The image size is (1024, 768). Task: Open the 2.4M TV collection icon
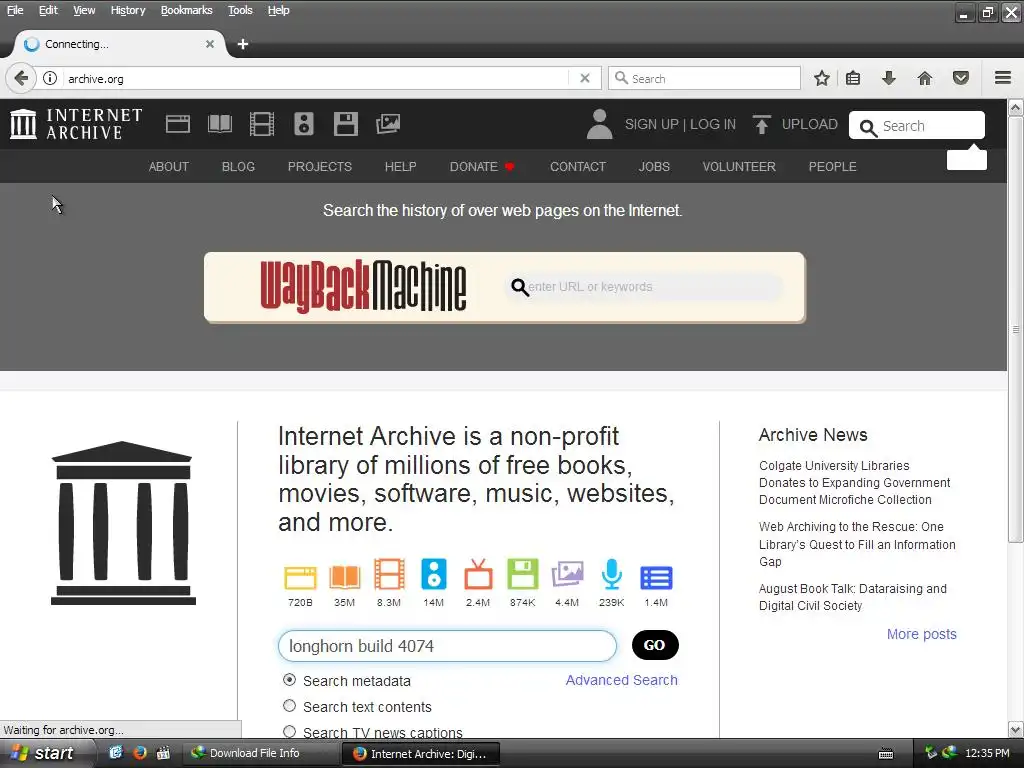478,575
